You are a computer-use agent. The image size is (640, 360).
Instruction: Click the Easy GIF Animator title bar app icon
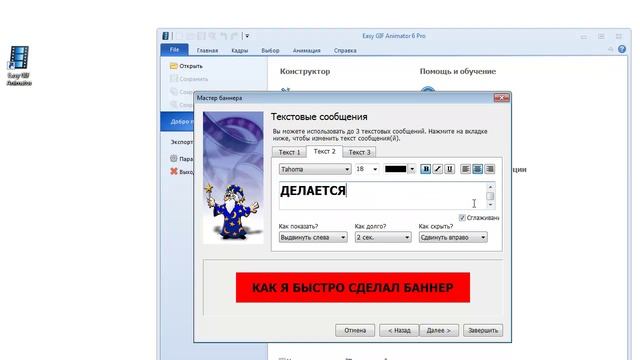(165, 36)
